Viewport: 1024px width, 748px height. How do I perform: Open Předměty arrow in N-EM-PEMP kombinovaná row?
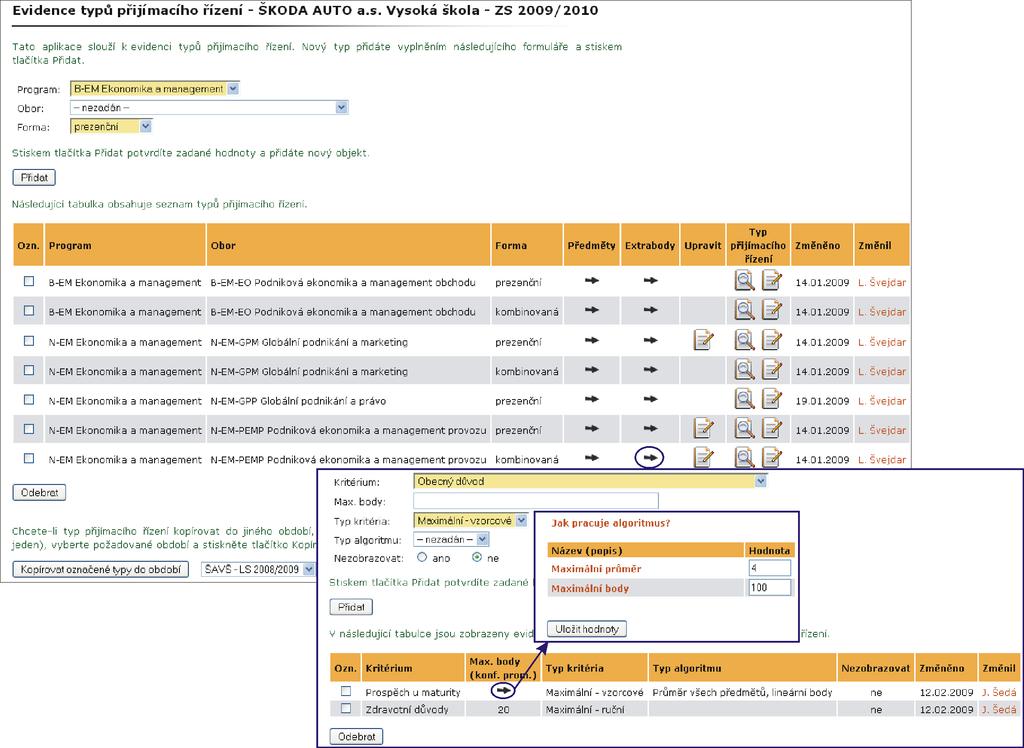(592, 458)
